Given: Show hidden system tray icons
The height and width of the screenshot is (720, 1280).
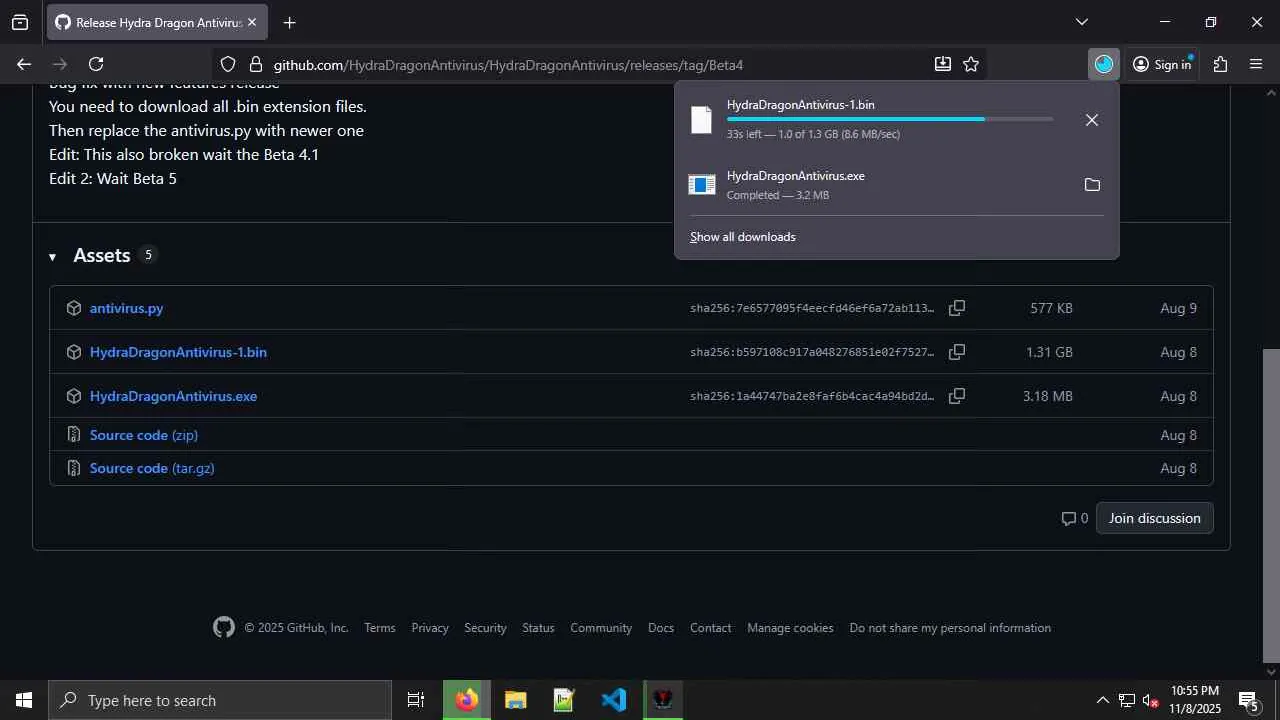Looking at the screenshot, I should [1102, 700].
